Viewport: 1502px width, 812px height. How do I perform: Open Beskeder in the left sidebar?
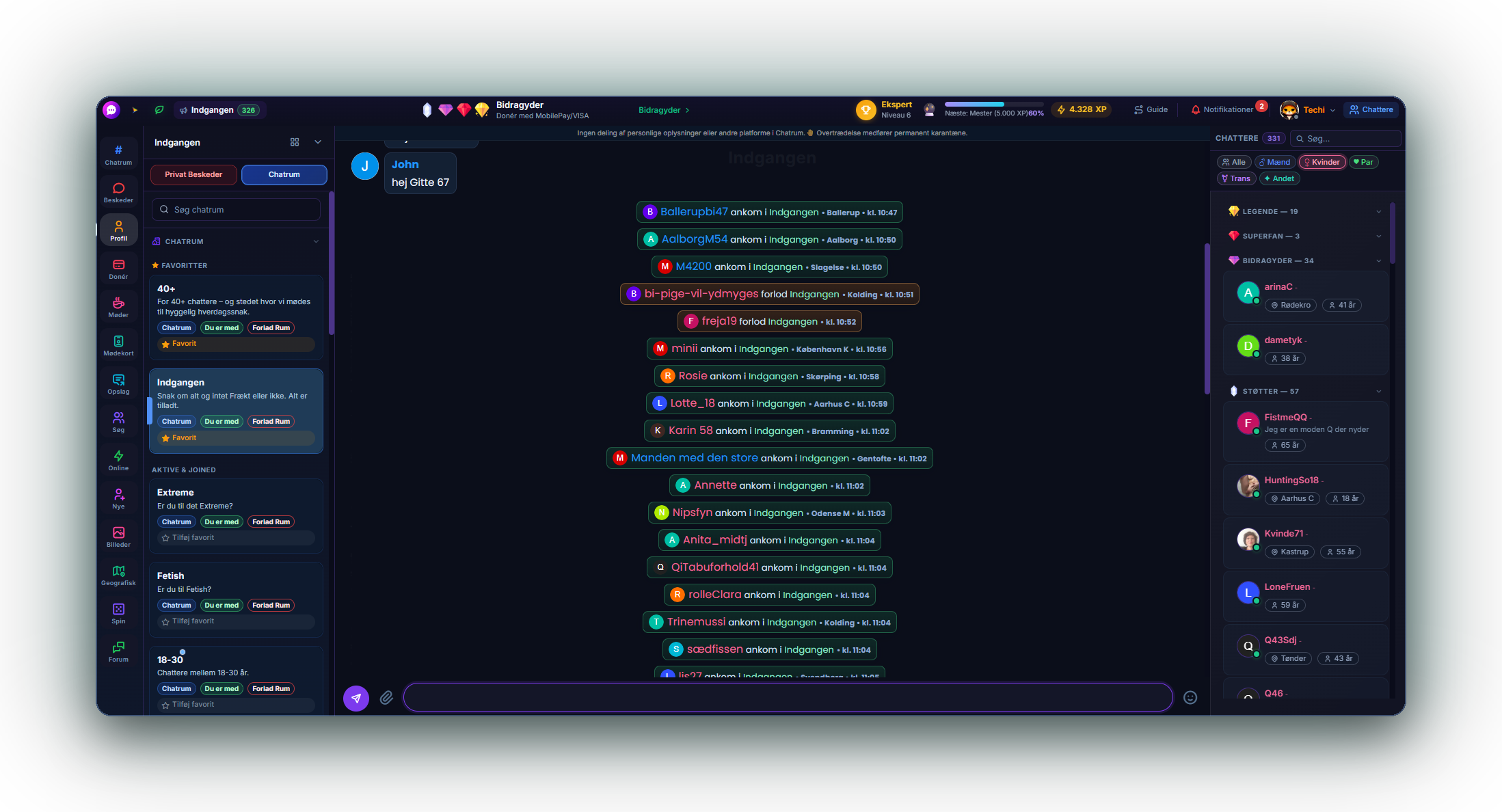point(118,193)
